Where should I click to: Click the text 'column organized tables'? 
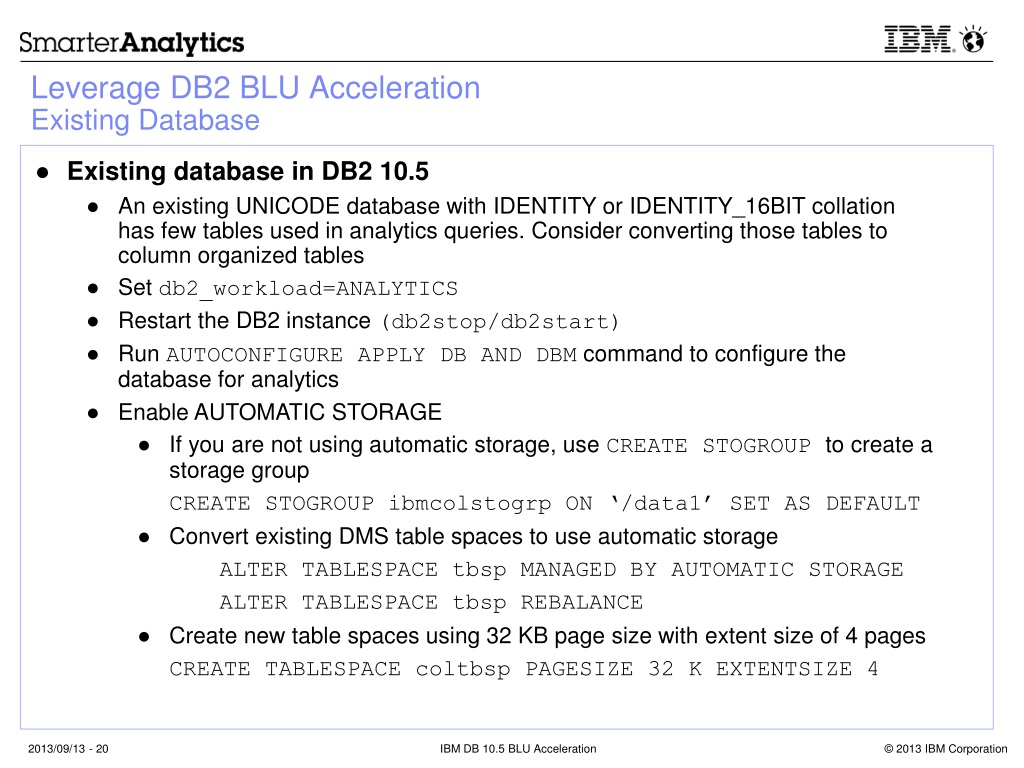pyautogui.click(x=241, y=255)
